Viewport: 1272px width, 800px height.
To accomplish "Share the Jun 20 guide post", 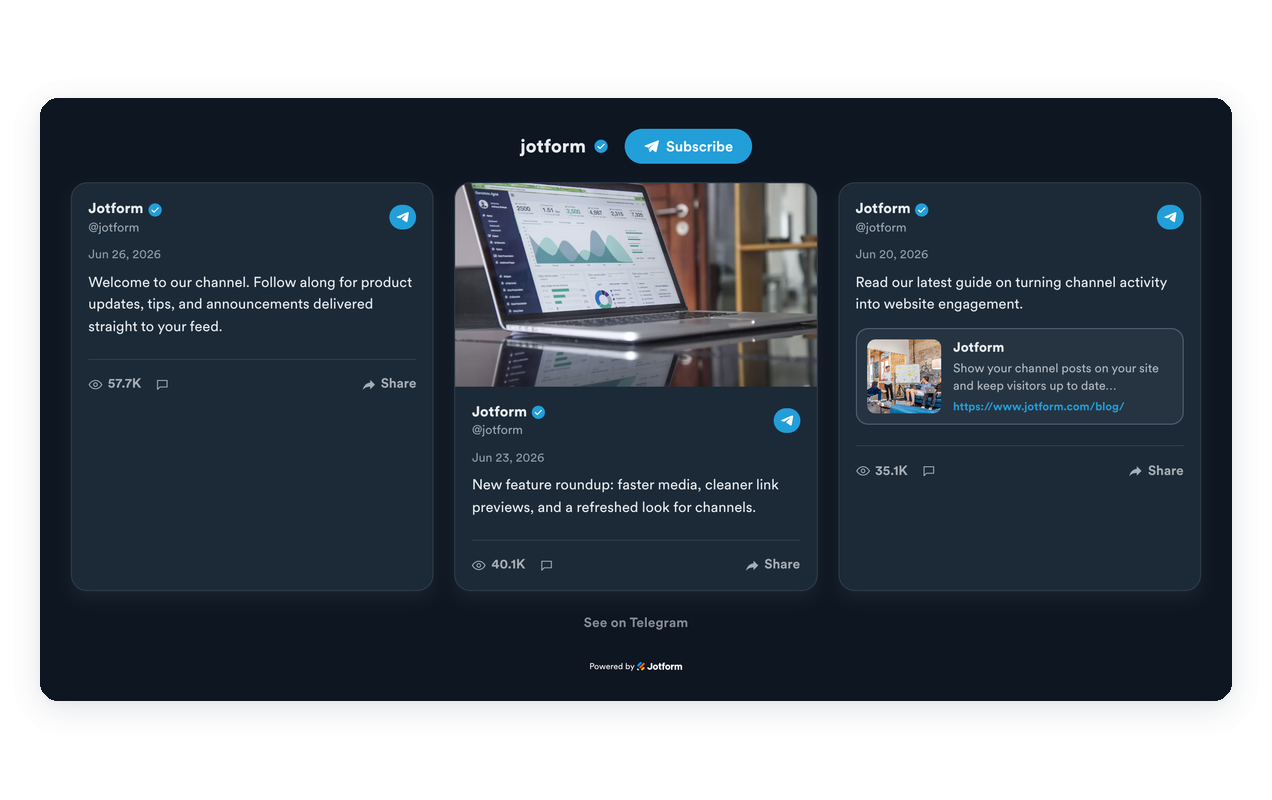I will 1156,471.
